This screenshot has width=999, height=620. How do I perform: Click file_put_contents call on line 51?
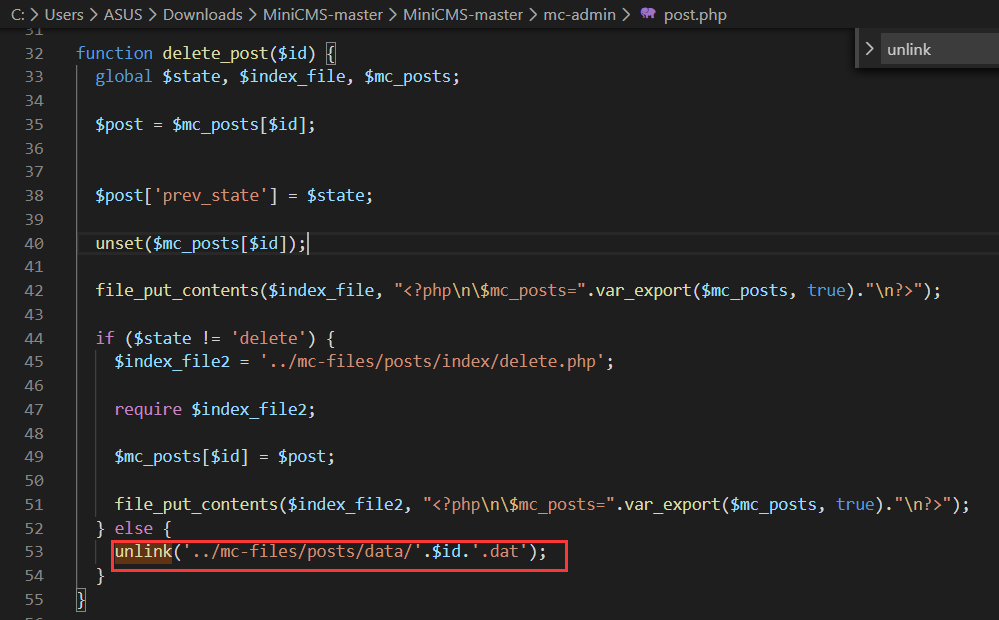(x=197, y=505)
